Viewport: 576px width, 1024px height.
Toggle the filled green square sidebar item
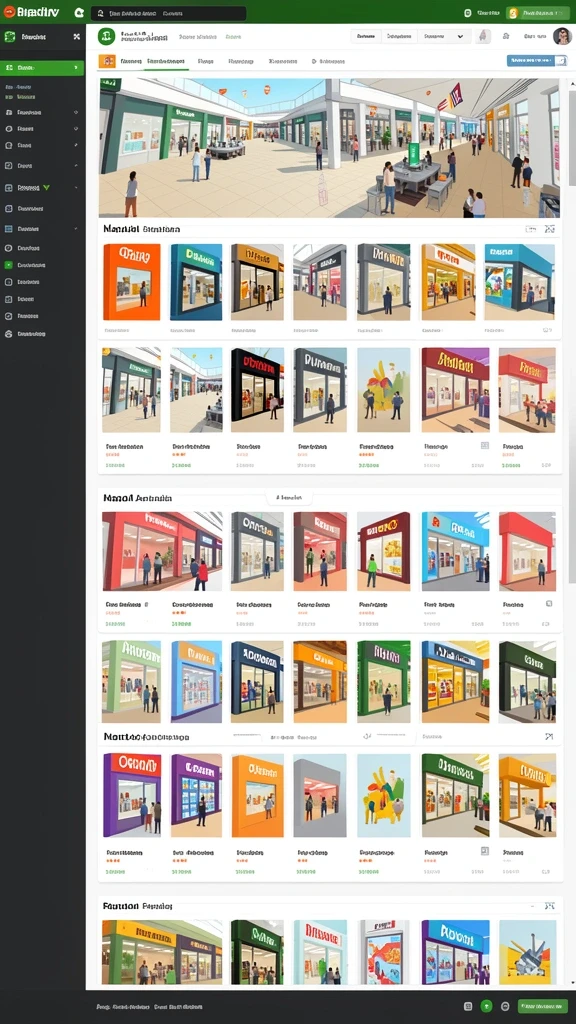[x=8, y=265]
